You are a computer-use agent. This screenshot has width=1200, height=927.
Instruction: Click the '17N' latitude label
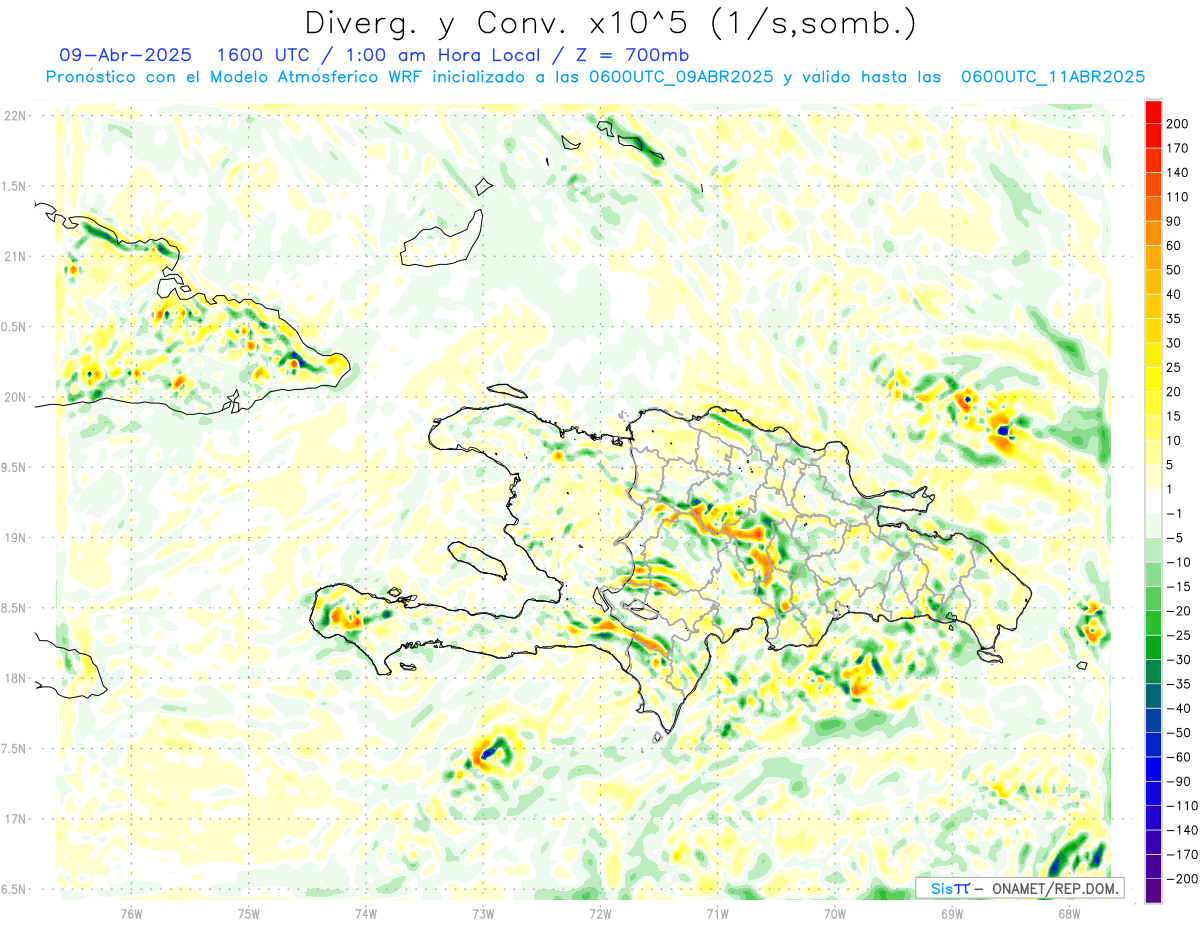click(x=14, y=819)
